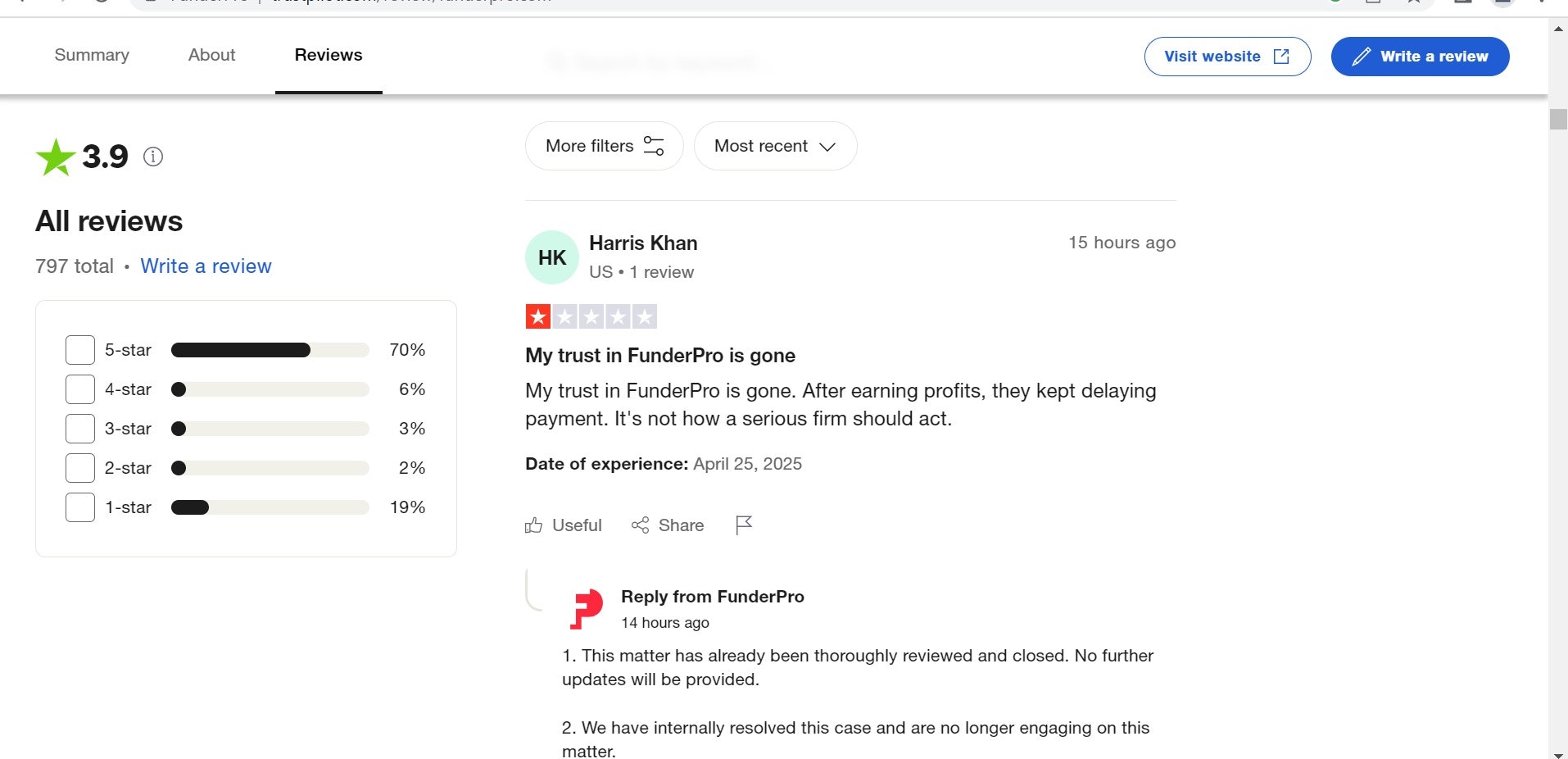The height and width of the screenshot is (759, 1568).
Task: Switch to the Summary tab
Action: click(92, 55)
